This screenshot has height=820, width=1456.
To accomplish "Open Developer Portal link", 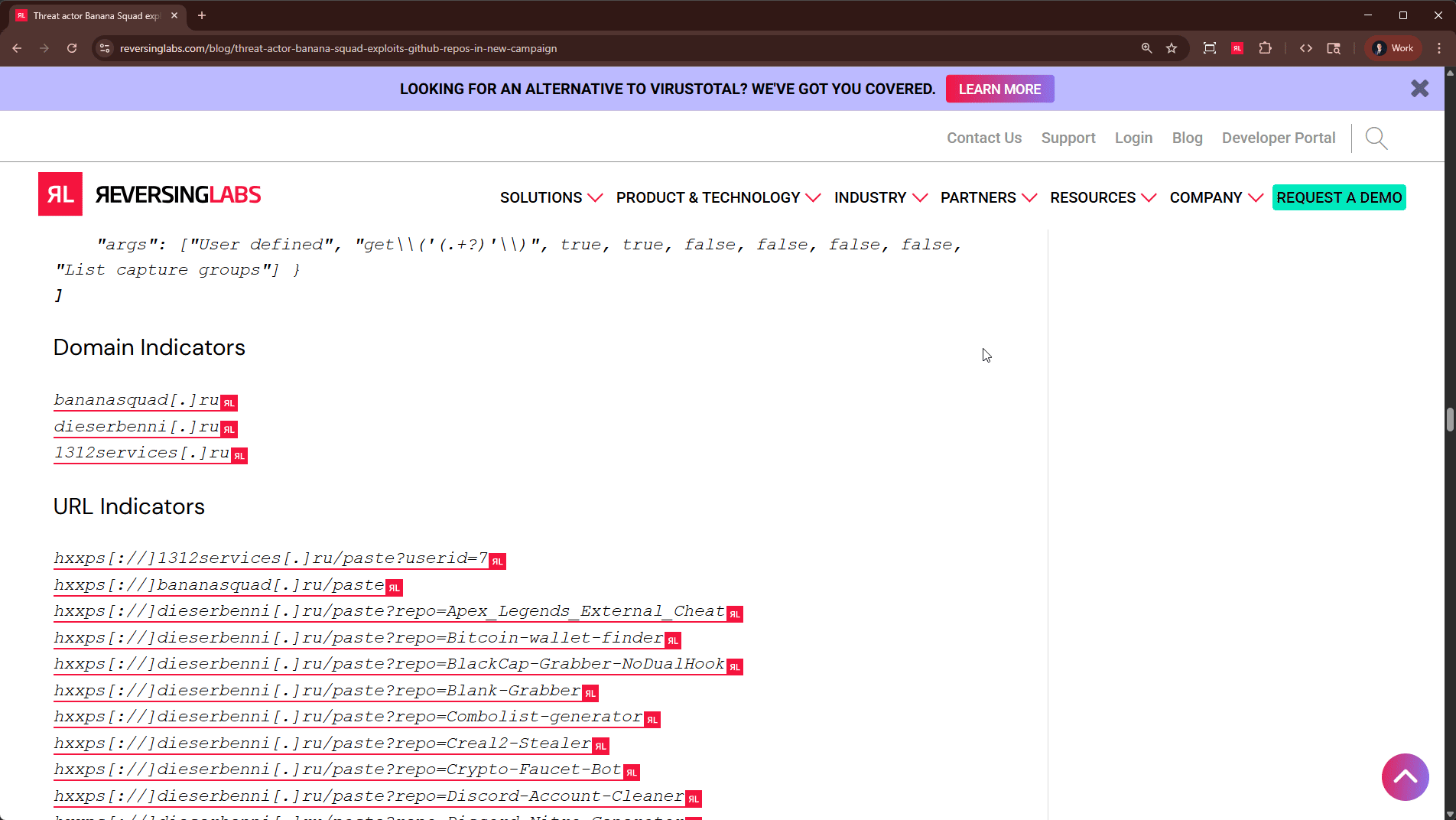I will click(x=1279, y=138).
